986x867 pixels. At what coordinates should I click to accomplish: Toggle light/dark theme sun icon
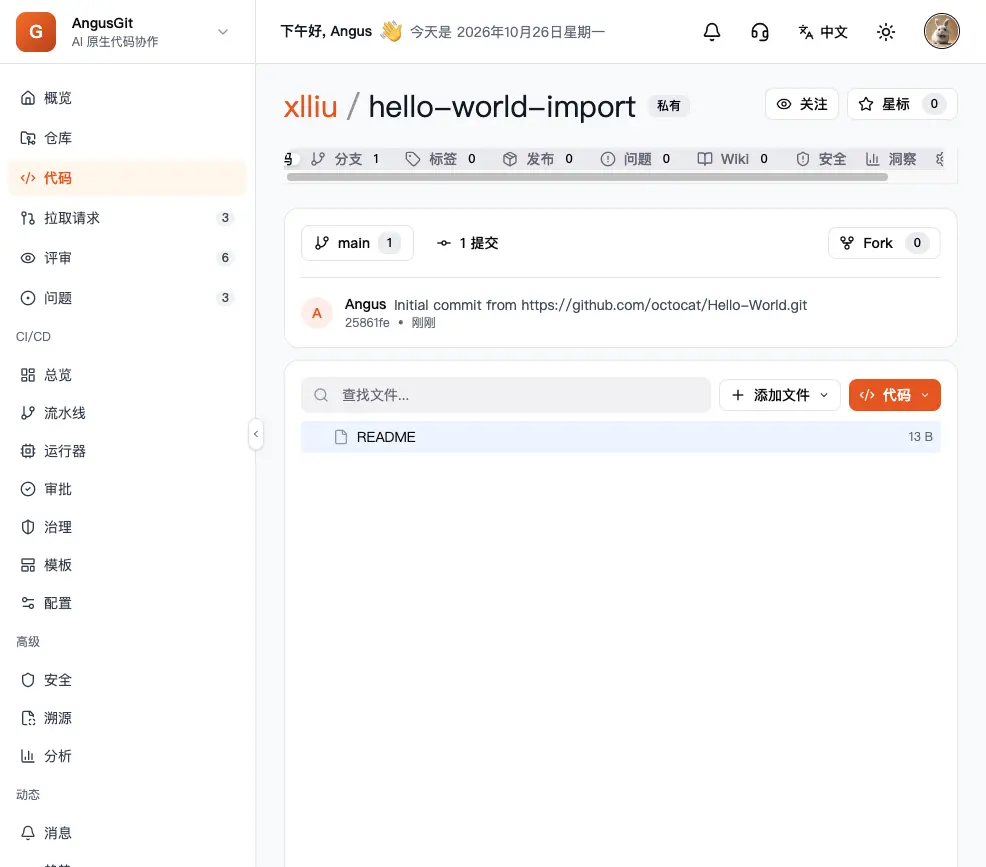tap(885, 31)
